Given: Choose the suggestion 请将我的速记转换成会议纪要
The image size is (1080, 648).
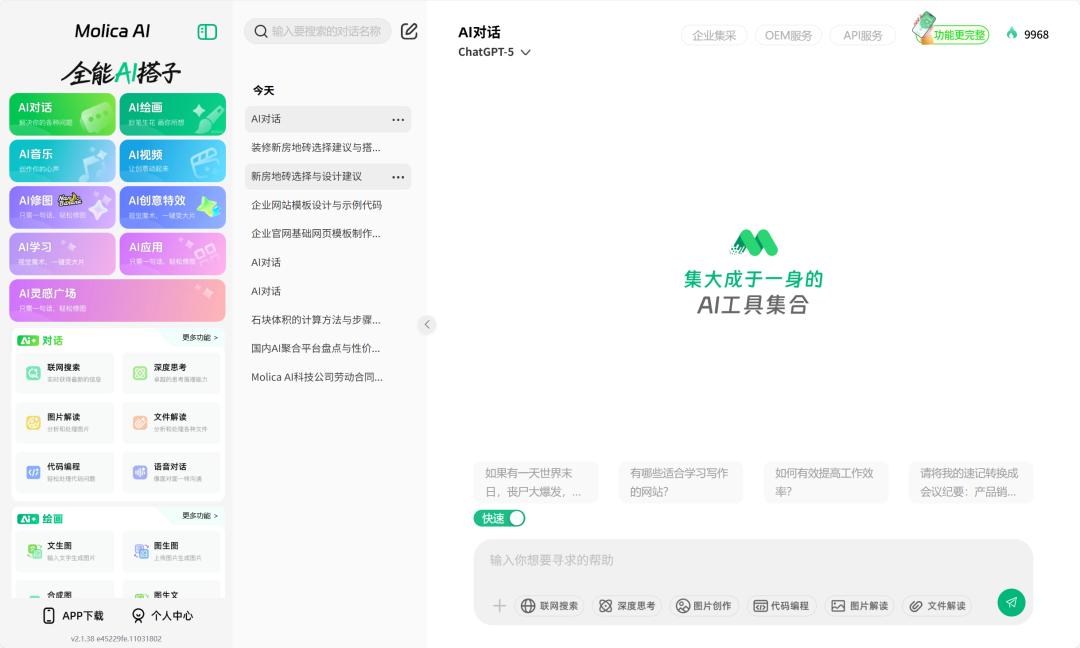Looking at the screenshot, I should [971, 482].
